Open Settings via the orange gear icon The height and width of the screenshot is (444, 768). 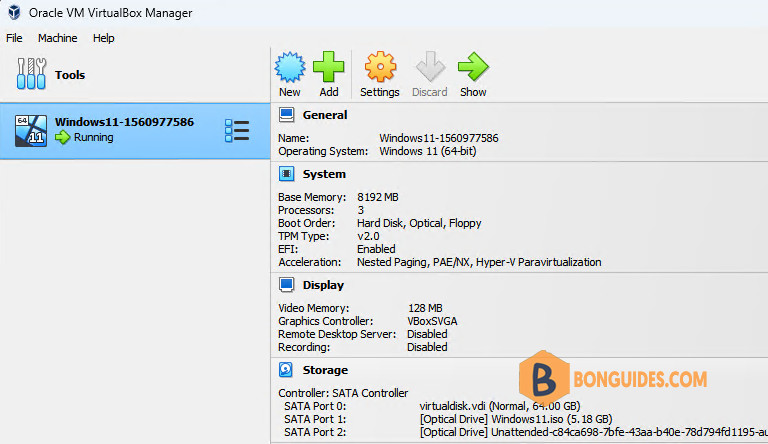pos(380,67)
